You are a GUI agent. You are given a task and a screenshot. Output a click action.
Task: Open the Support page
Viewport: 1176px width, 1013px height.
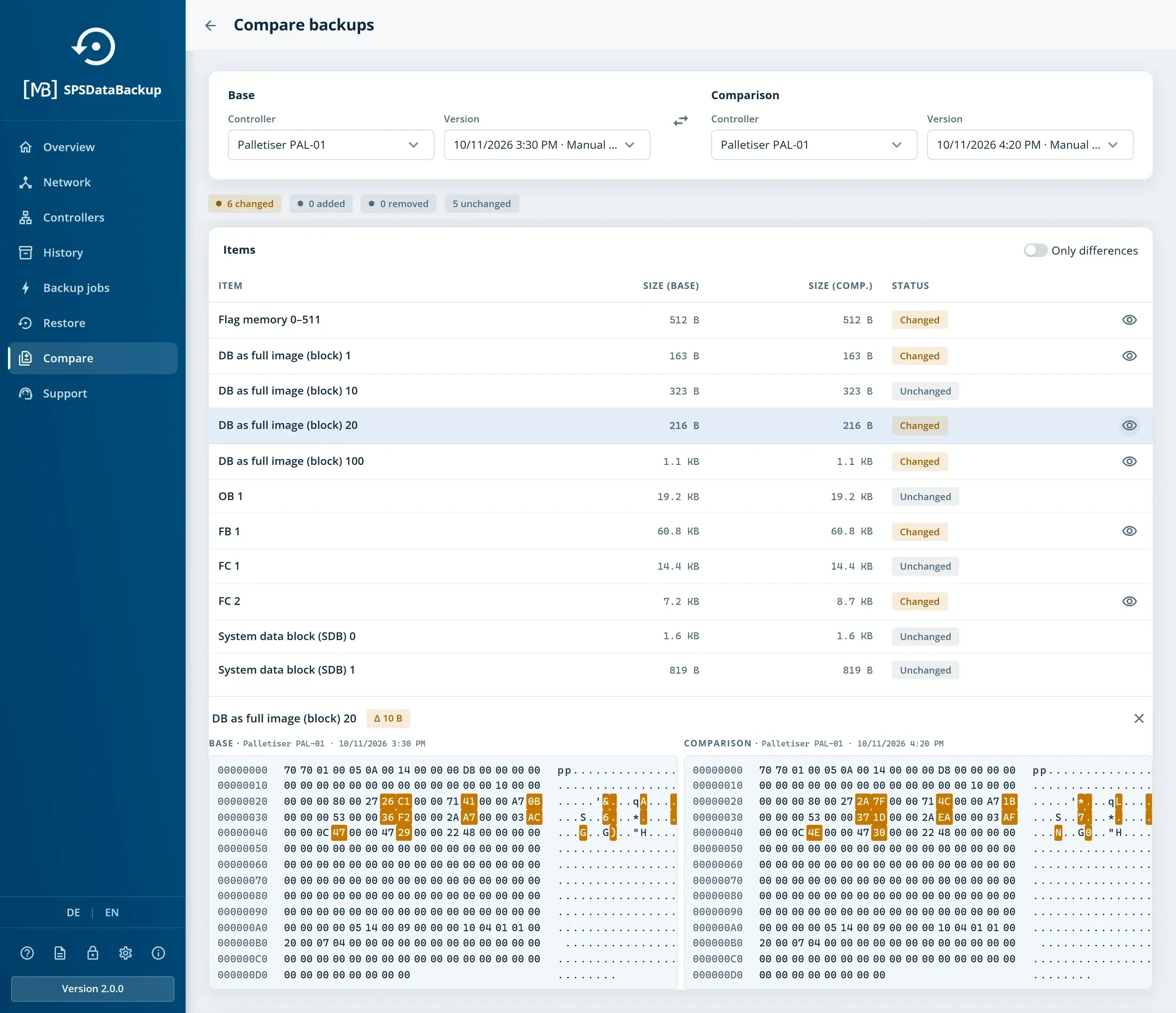[93, 393]
